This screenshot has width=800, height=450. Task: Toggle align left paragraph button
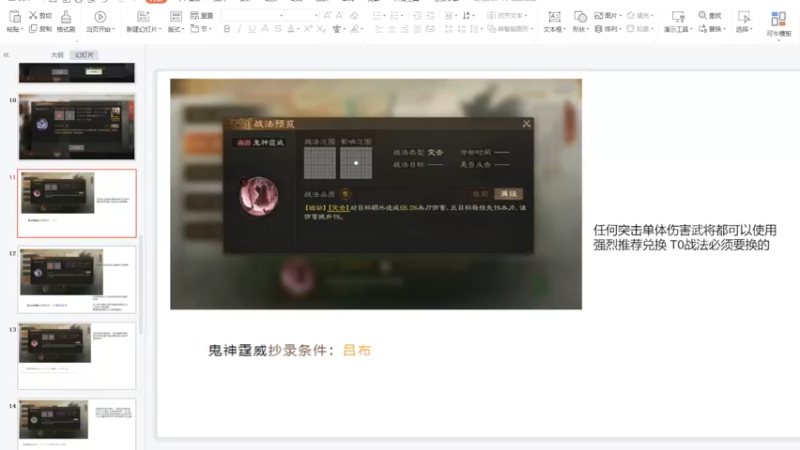pyautogui.click(x=379, y=29)
